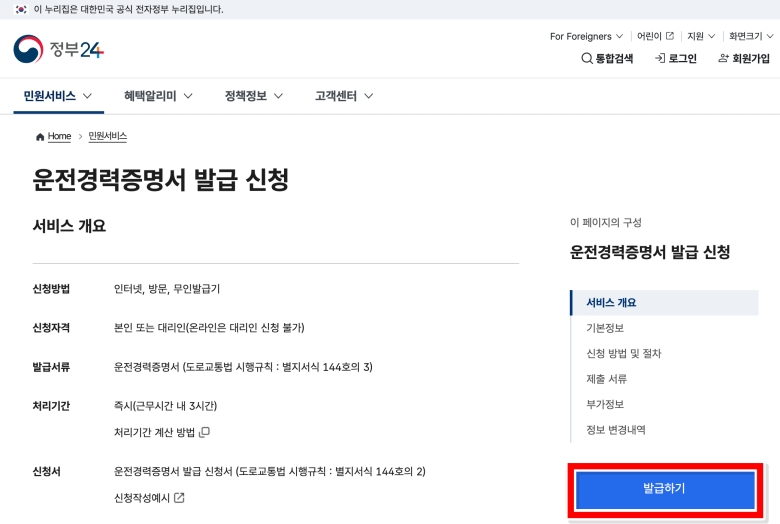Click the 신청서 row label
The image size is (780, 524).
click(46, 471)
